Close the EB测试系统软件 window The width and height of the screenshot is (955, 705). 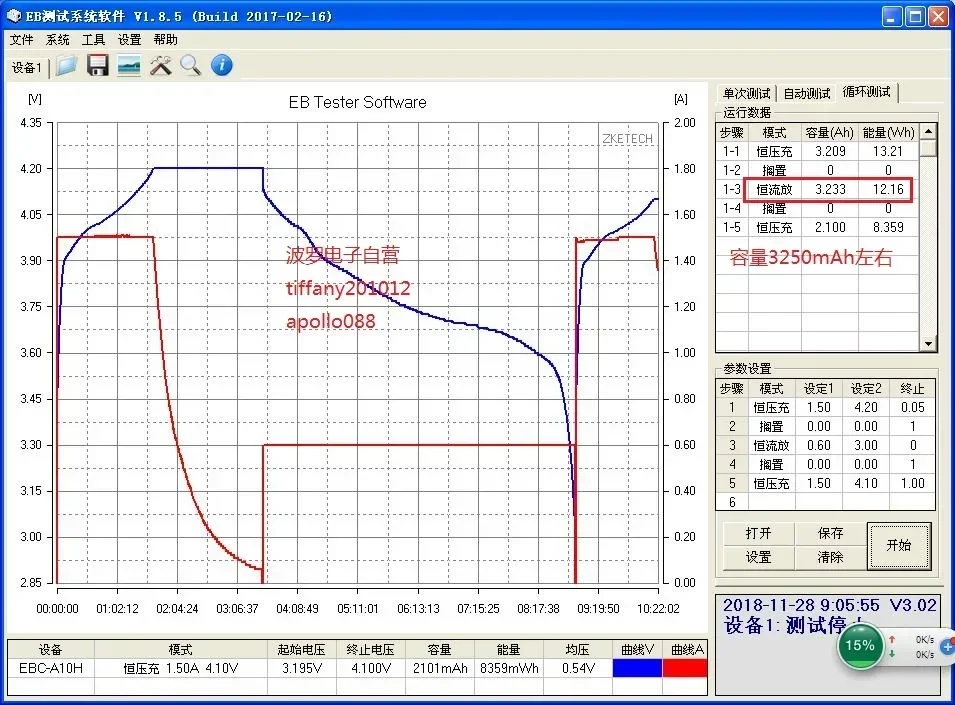pos(937,16)
